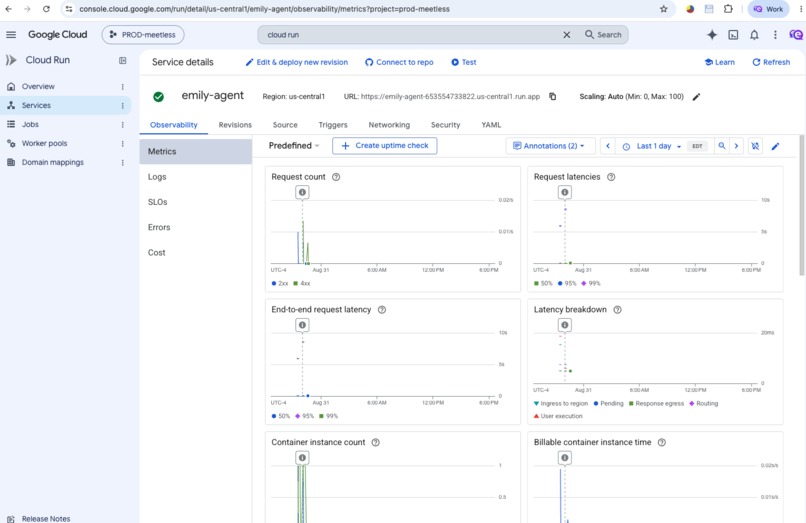Screen dimensions: 806x523
Task: Open more options next to Jobs
Action: [x=122, y=124]
